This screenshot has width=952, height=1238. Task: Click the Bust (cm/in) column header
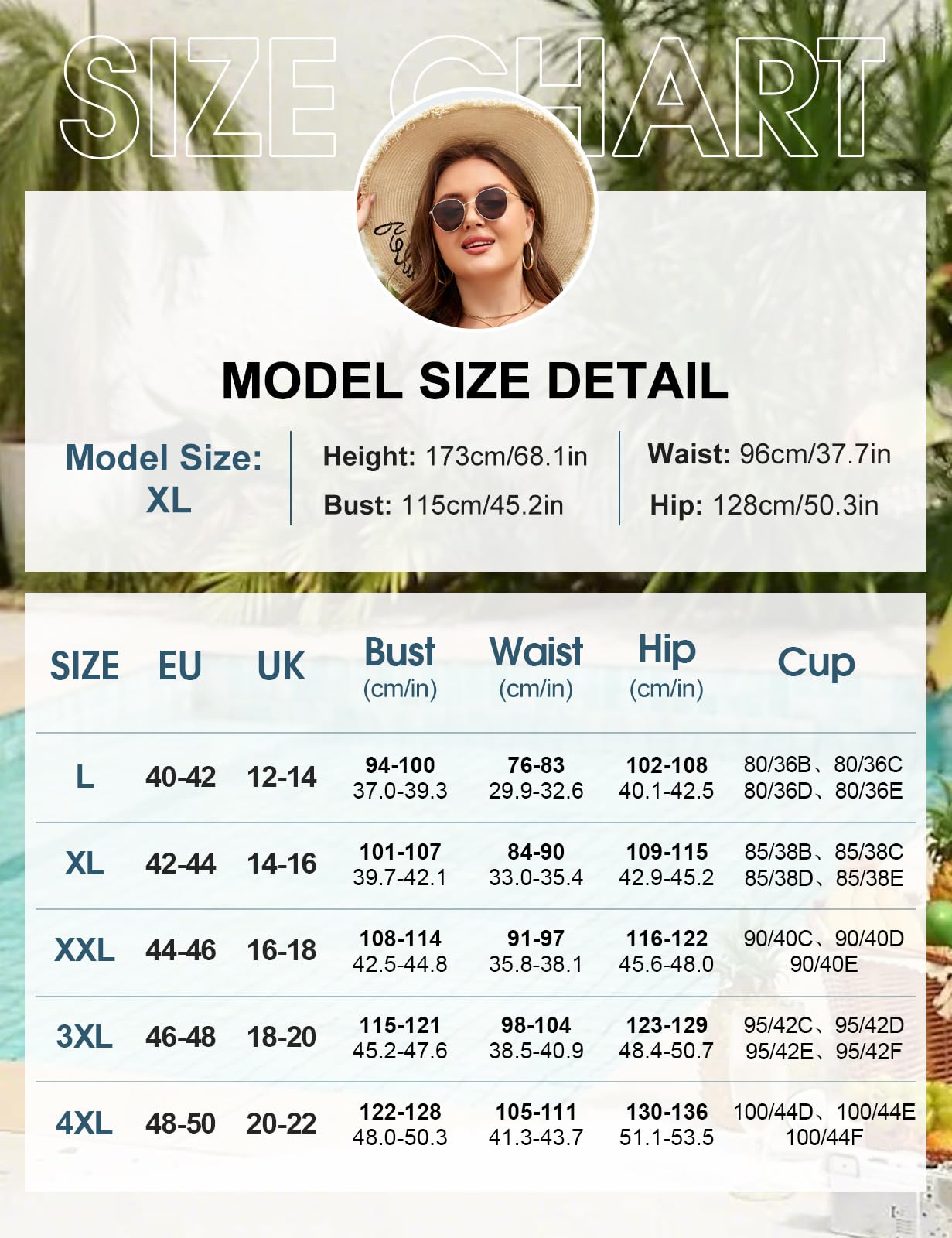400,667
